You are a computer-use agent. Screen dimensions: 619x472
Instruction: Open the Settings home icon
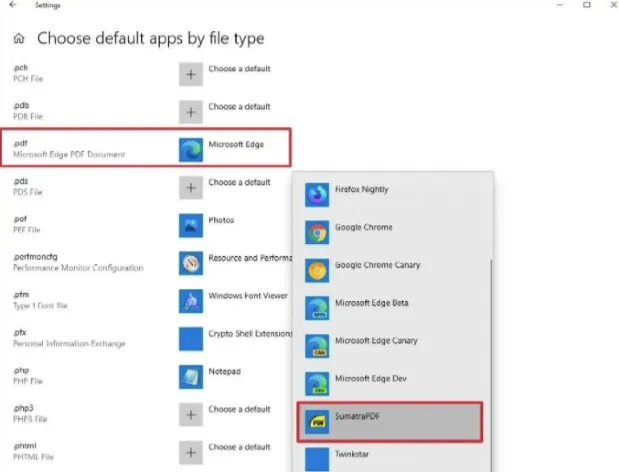19,39
